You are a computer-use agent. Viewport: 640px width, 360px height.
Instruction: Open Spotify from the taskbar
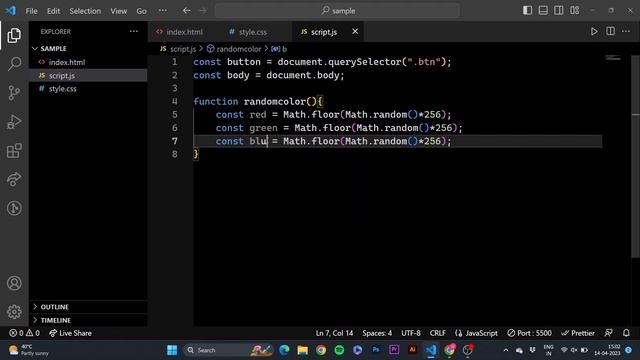pyautogui.click(x=339, y=350)
